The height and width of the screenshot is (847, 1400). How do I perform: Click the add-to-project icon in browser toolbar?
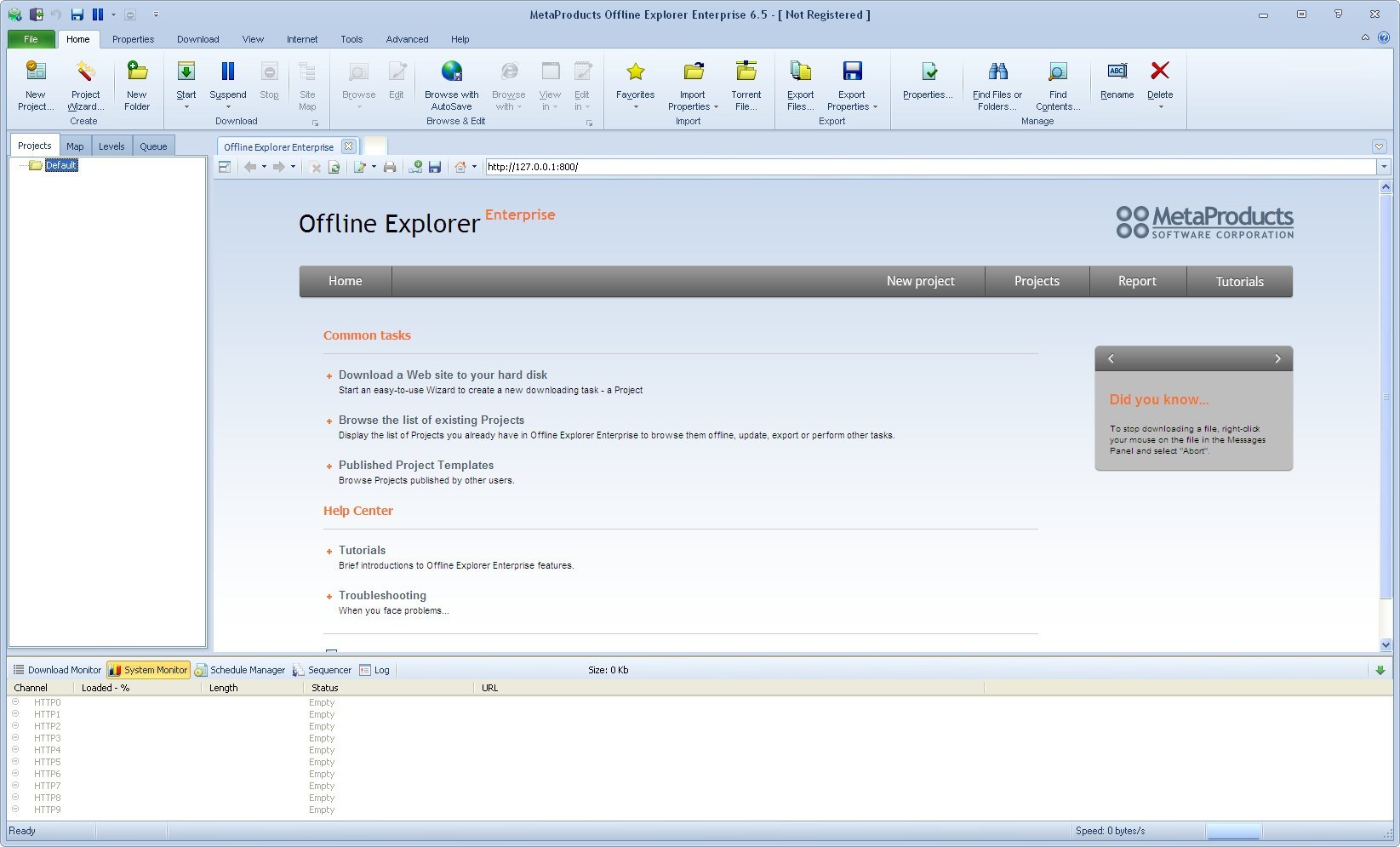coord(415,167)
